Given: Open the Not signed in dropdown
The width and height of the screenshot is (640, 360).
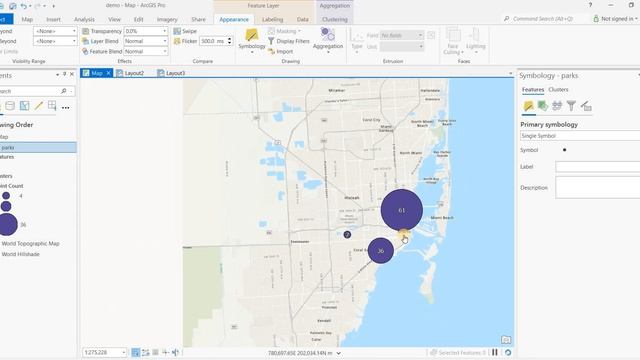Looking at the screenshot, I should coord(616,19).
